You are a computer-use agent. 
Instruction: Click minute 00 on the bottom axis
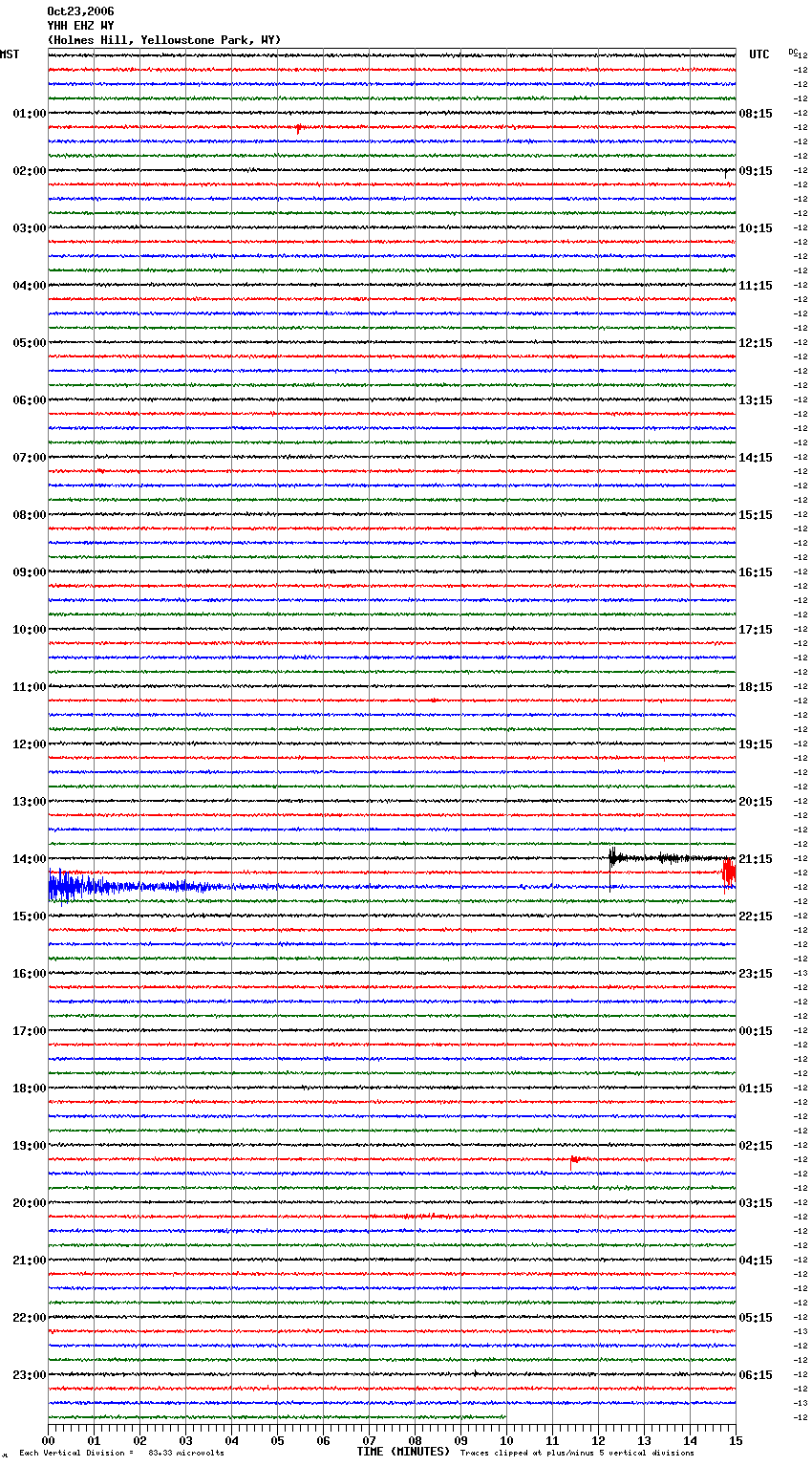[48, 1440]
